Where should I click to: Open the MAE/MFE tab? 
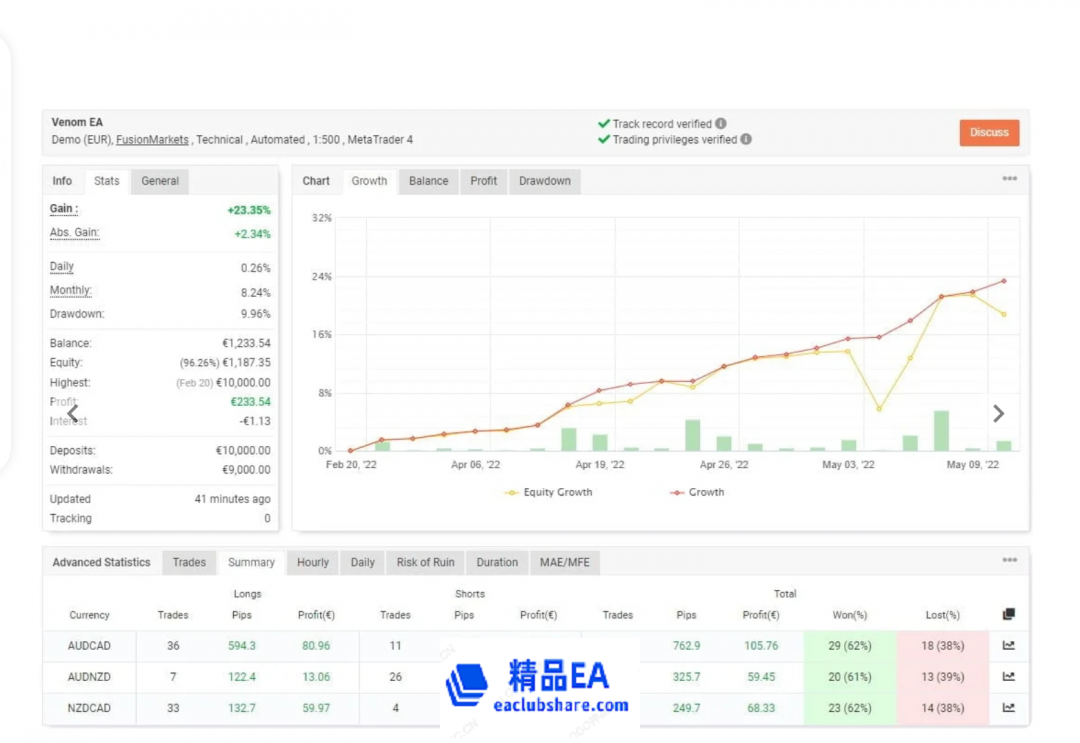(564, 562)
